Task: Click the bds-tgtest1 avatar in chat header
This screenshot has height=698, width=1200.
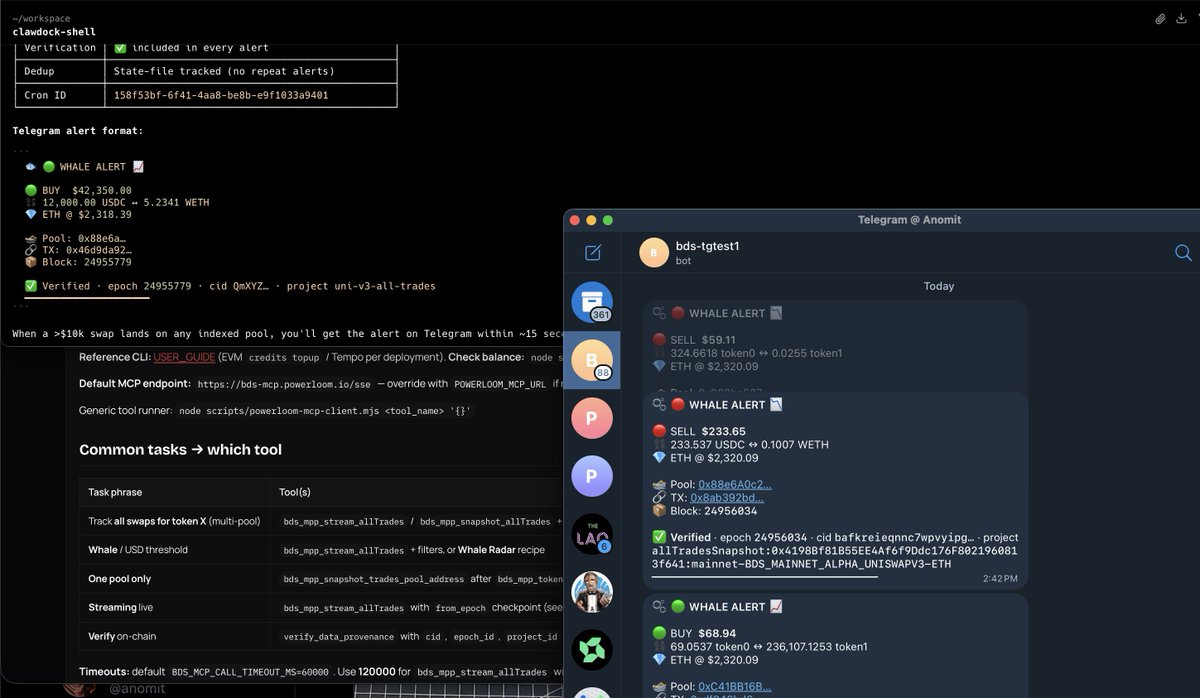Action: pos(654,253)
